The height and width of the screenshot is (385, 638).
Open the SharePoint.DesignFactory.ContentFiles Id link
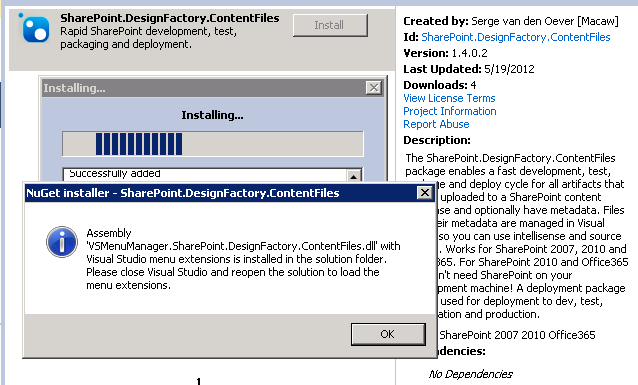pyautogui.click(x=516, y=37)
